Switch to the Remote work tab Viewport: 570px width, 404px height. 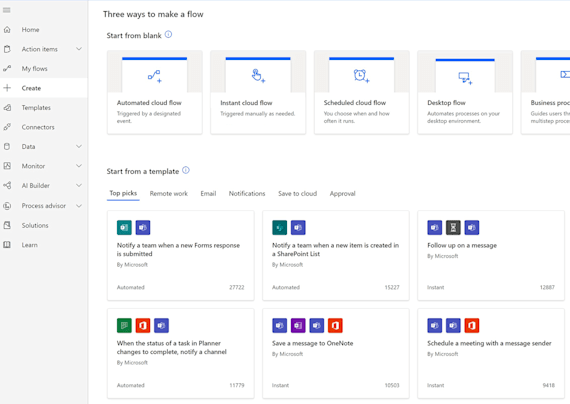pos(169,193)
